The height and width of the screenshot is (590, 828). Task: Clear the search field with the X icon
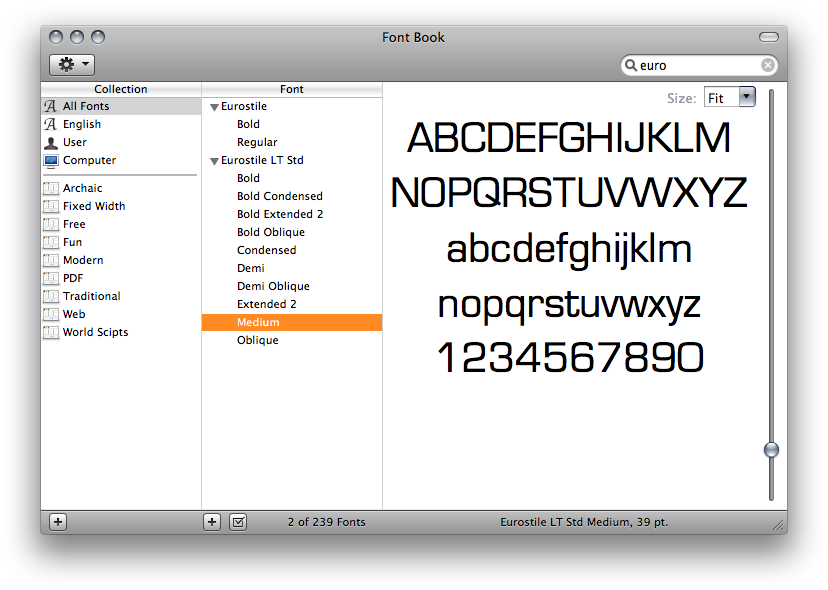pos(767,65)
